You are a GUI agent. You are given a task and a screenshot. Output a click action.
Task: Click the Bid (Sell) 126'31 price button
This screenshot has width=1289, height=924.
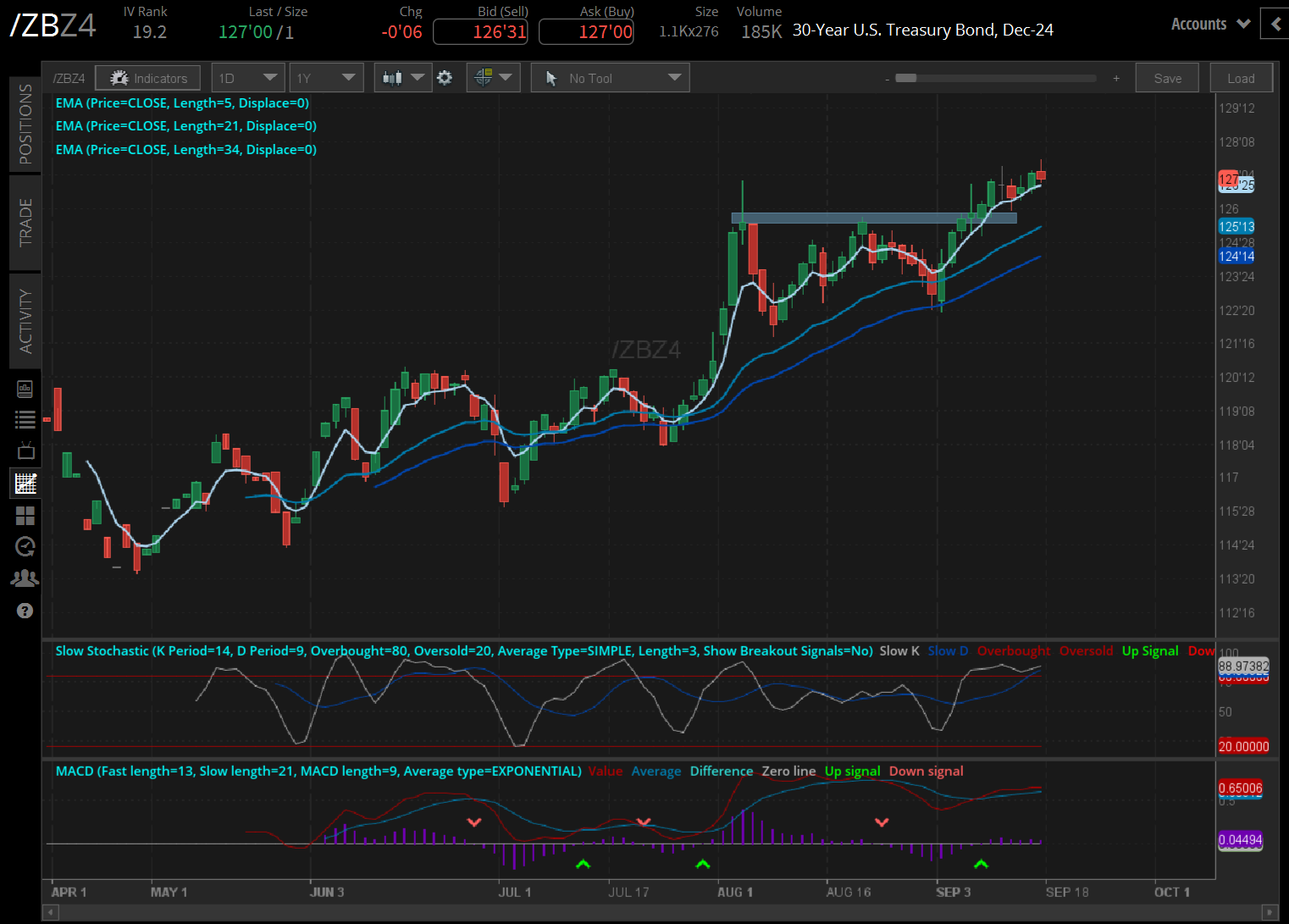point(480,32)
